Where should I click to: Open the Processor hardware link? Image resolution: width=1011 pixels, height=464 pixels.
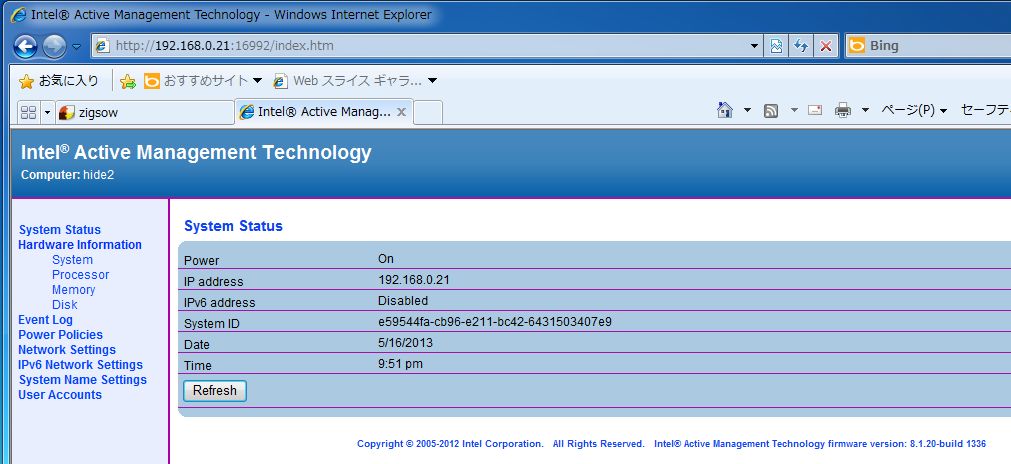(x=81, y=275)
